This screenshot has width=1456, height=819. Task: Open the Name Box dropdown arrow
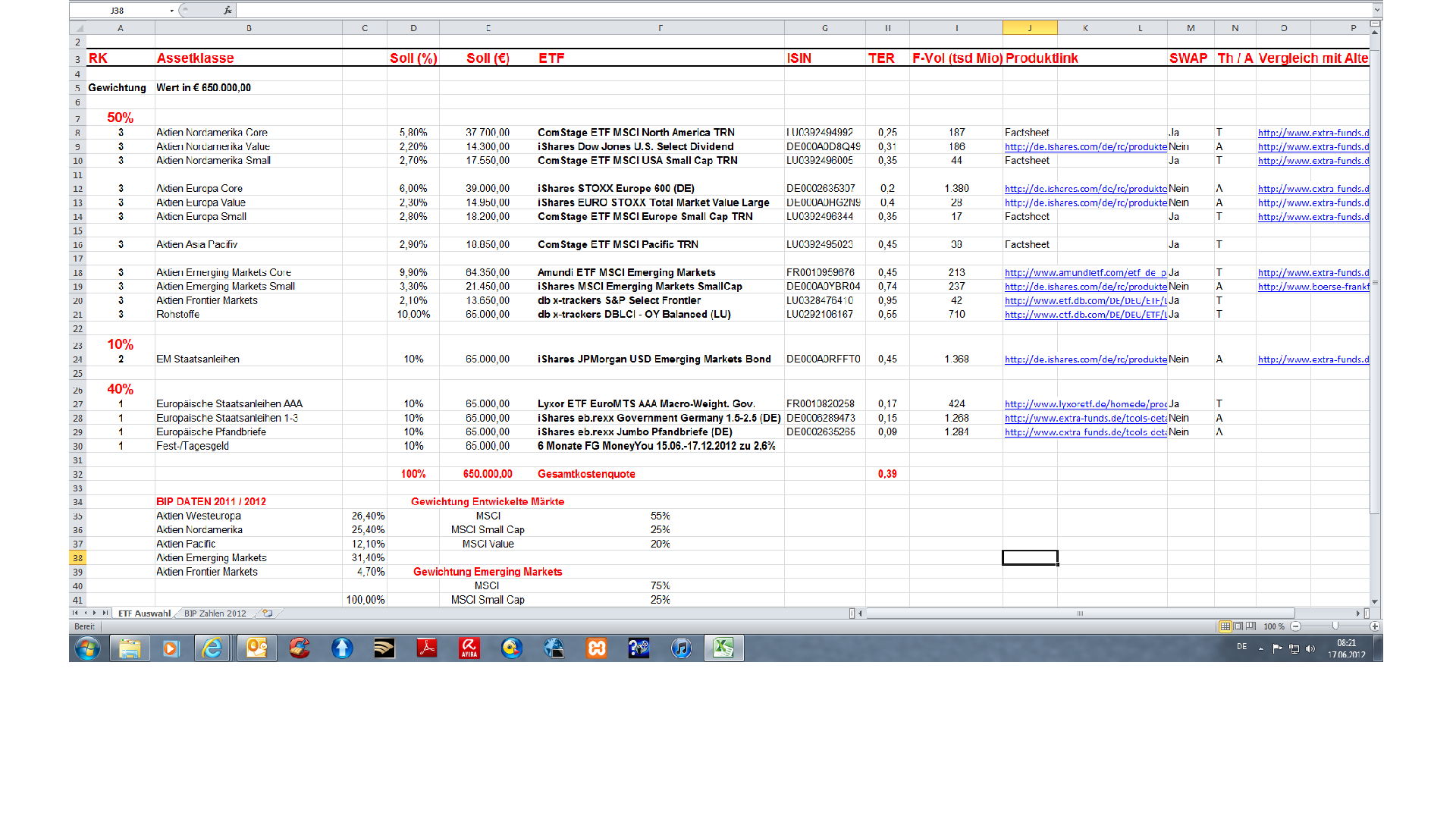pyautogui.click(x=172, y=11)
